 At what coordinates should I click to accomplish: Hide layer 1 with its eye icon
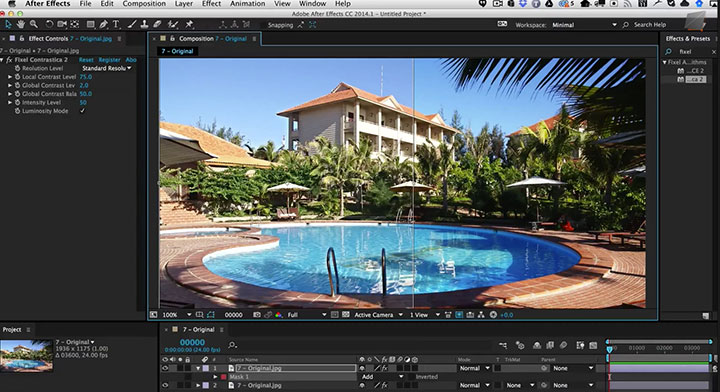click(165, 368)
